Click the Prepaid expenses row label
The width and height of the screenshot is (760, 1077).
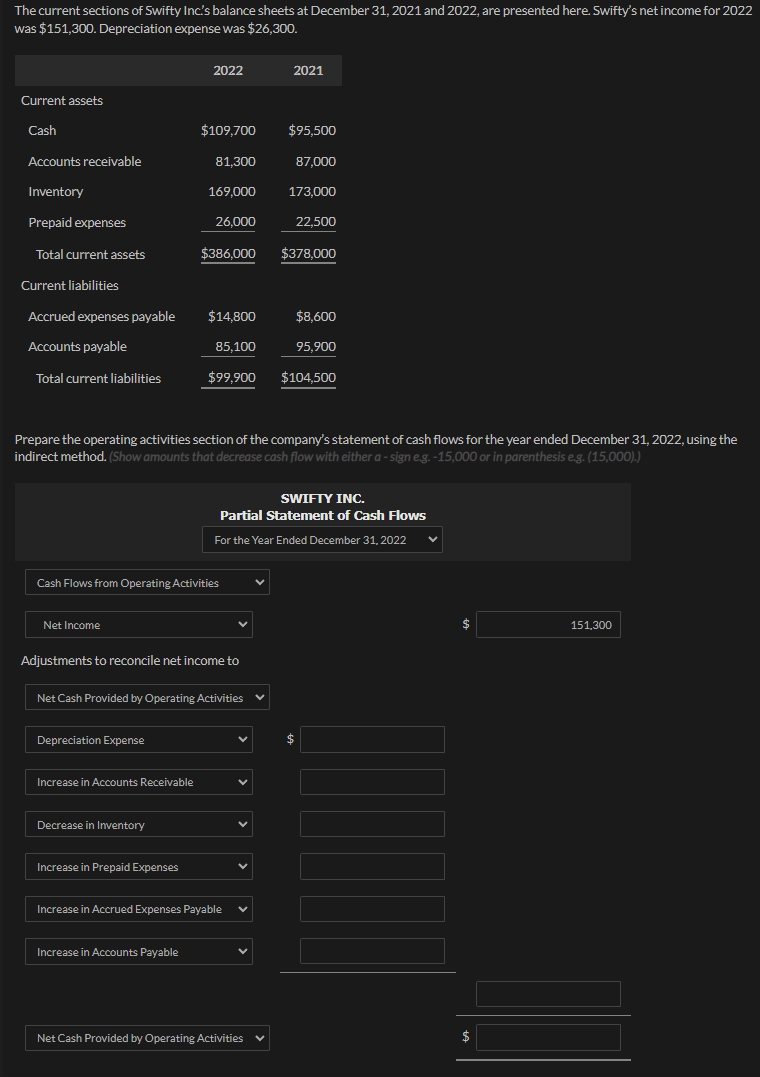77,223
